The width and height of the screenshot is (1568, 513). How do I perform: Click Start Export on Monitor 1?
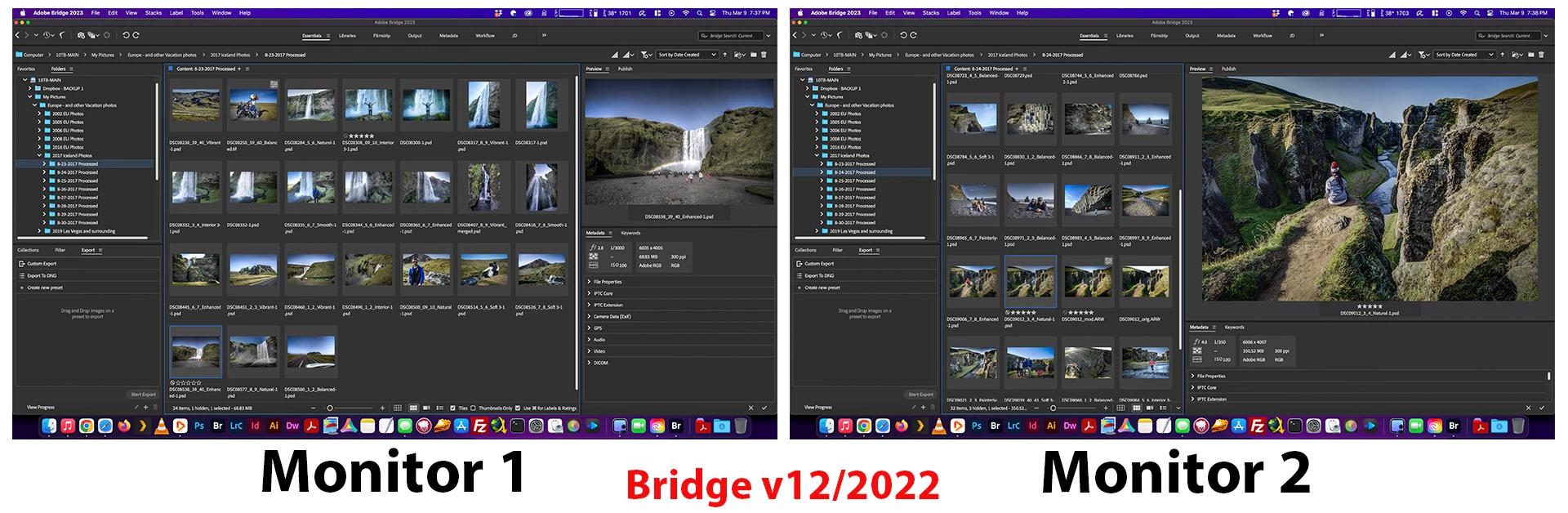143,394
